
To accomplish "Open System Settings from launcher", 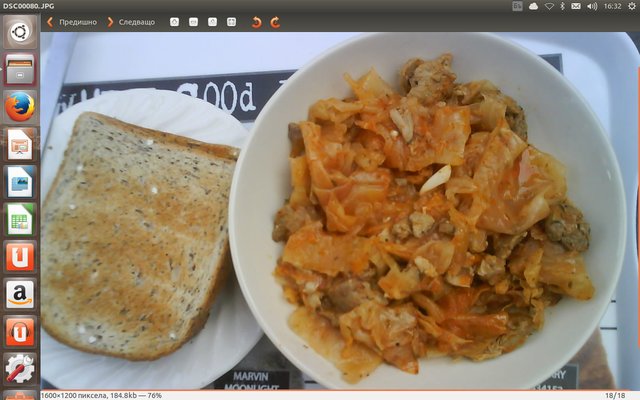I will pyautogui.click(x=19, y=368).
